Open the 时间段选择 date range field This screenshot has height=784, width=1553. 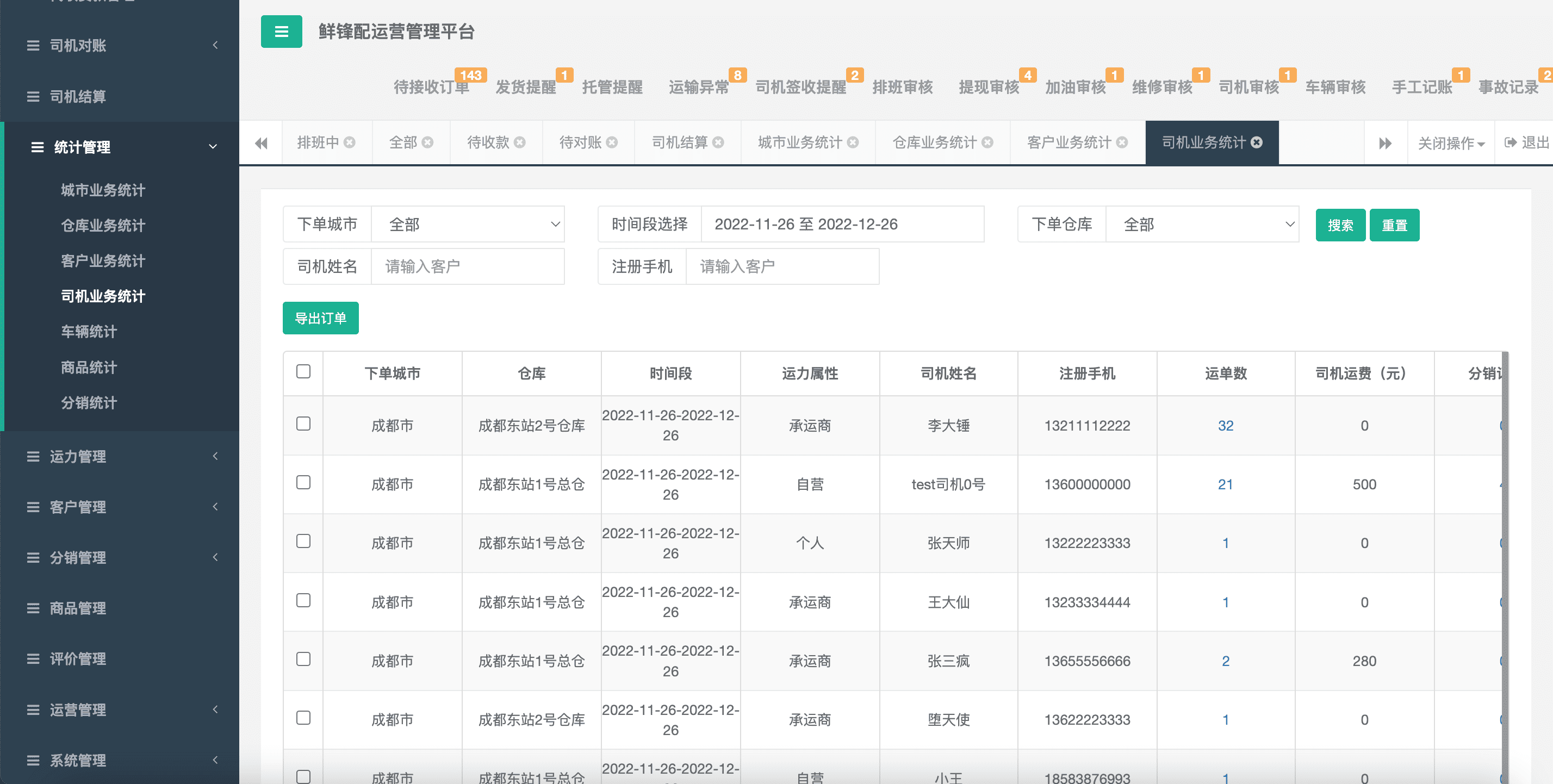[x=842, y=224]
